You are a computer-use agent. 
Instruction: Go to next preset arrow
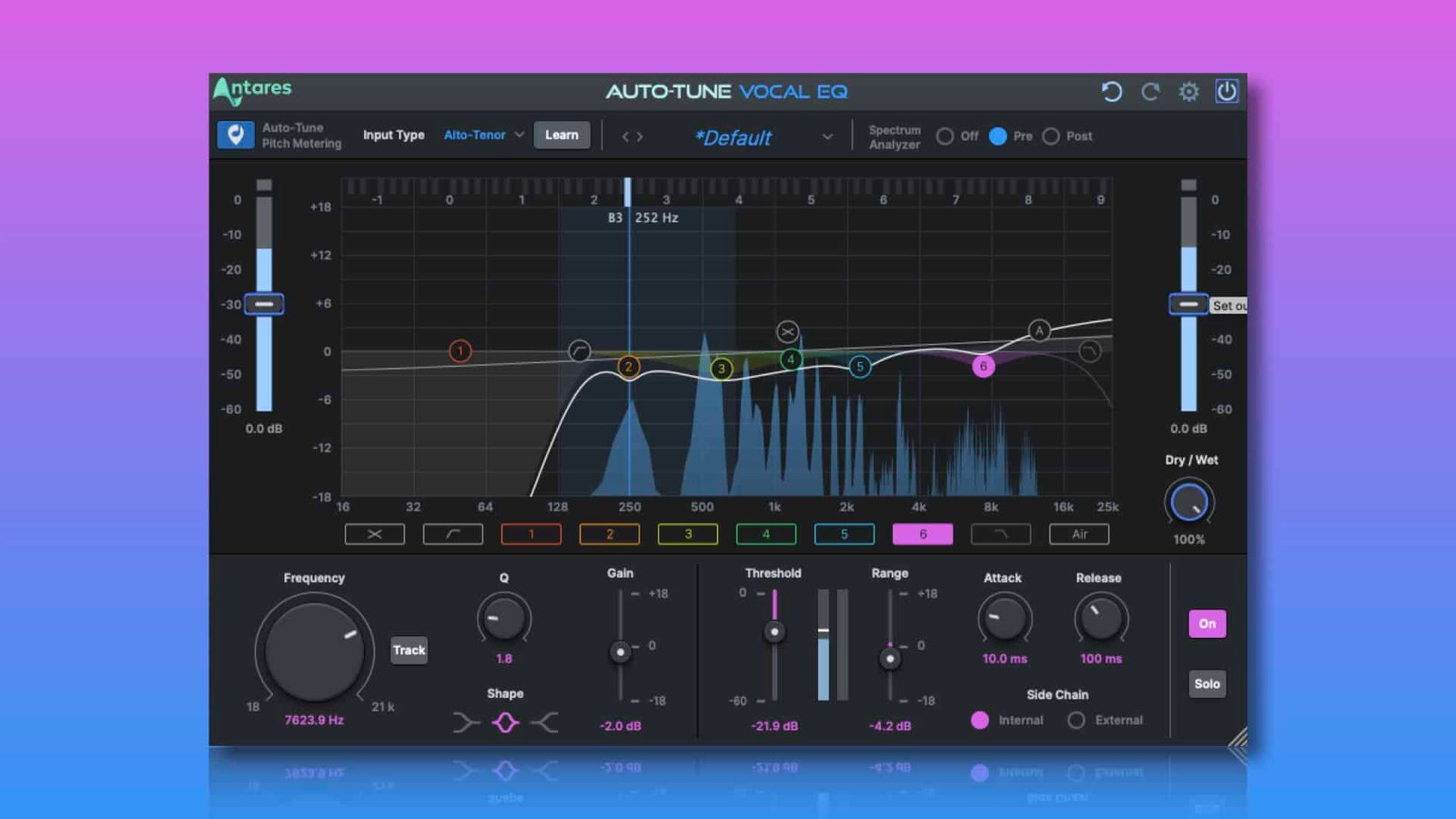coord(640,136)
